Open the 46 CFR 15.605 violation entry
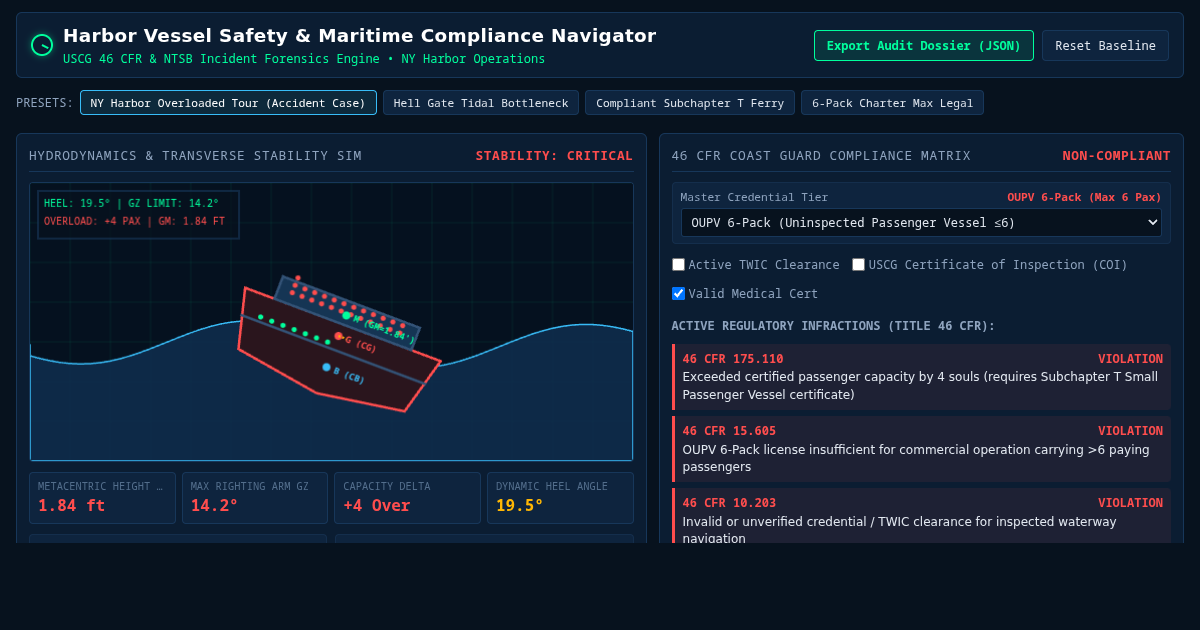Image resolution: width=1200 pixels, height=630 pixels. tap(921, 449)
